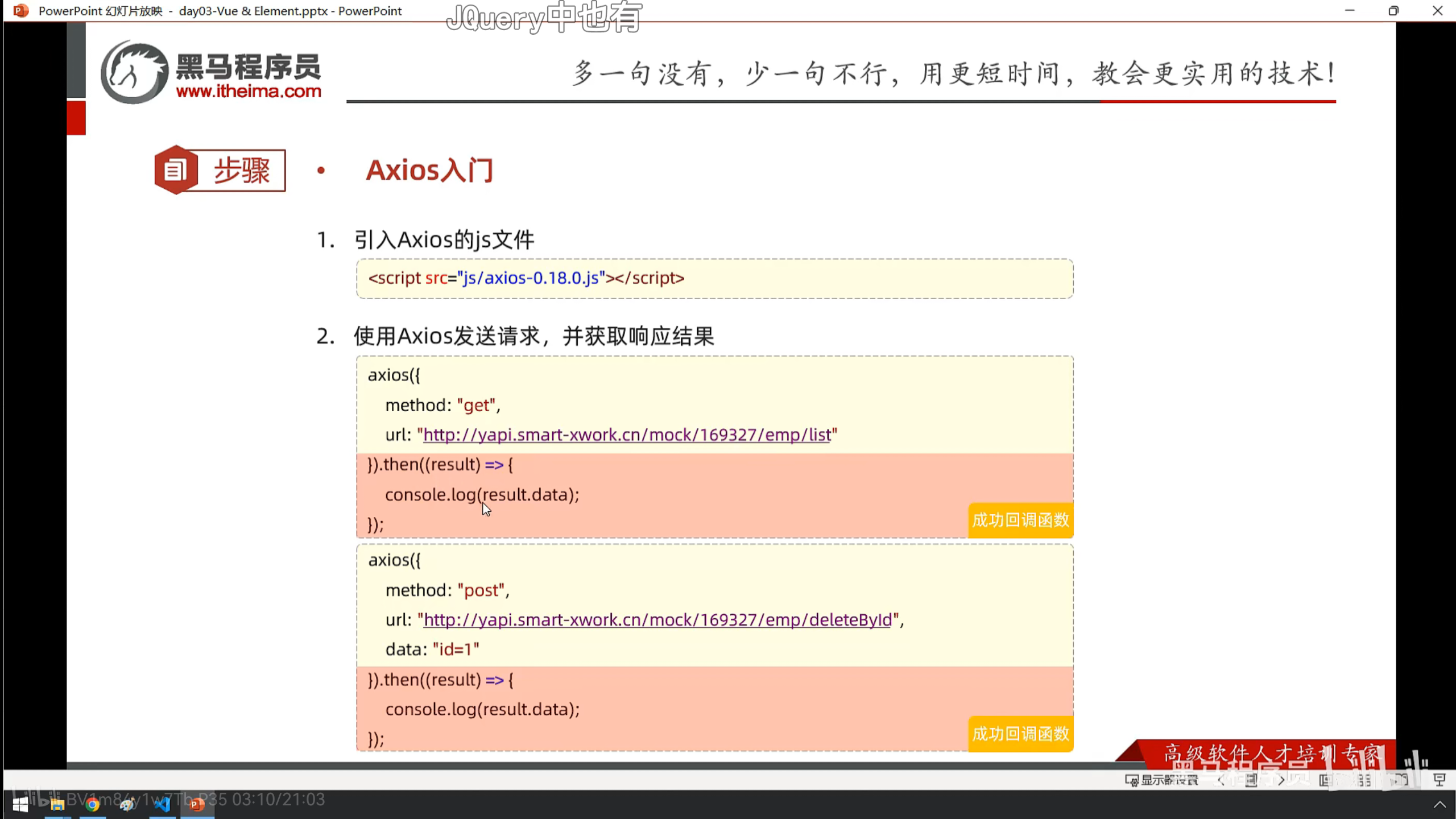The image size is (1456, 819).
Task: Open the see-all-slides icon in the status bar
Action: (x=1251, y=780)
